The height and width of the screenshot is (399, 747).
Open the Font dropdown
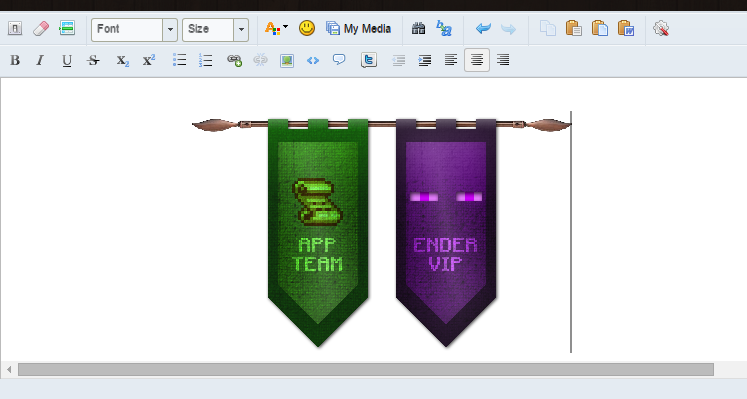click(134, 30)
